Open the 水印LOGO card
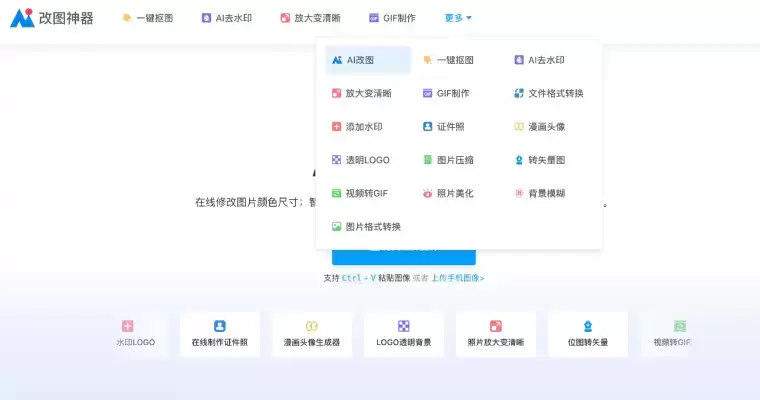This screenshot has height=400, width=760. click(x=136, y=335)
